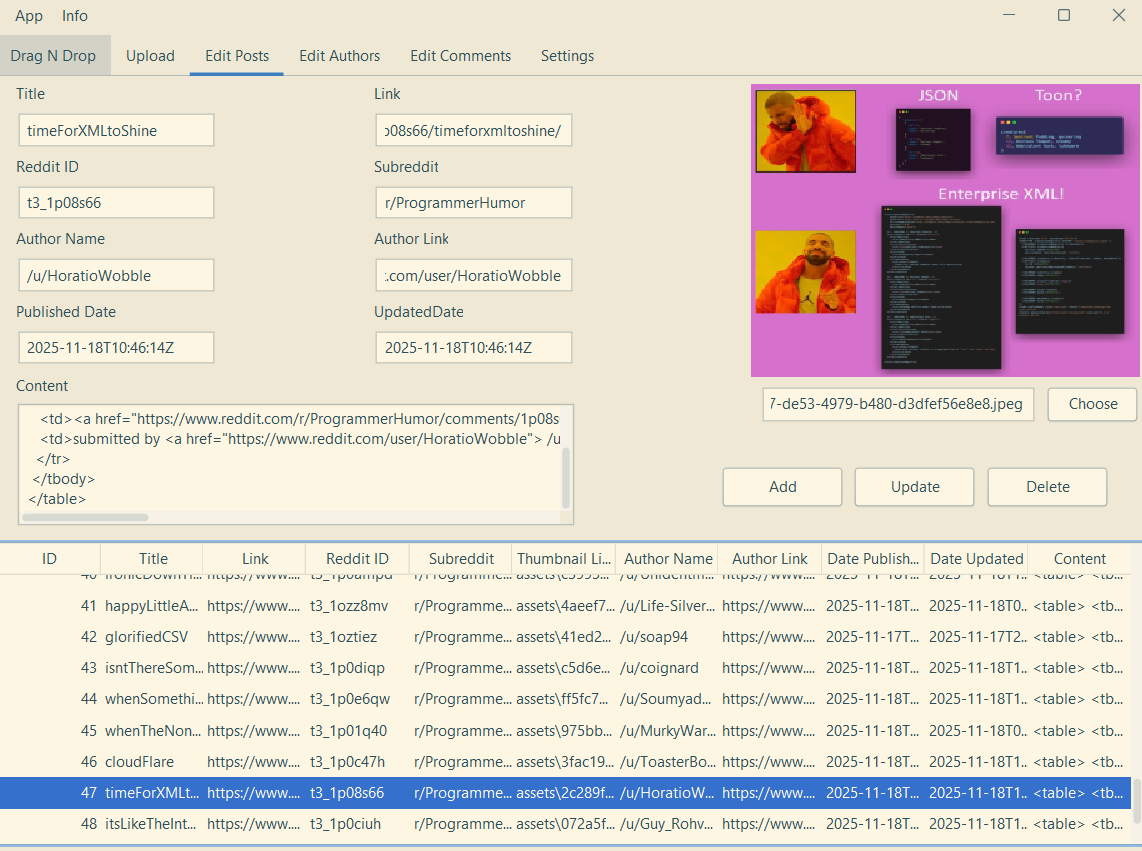Click the Choose button
The image size is (1142, 851).
click(x=1092, y=404)
